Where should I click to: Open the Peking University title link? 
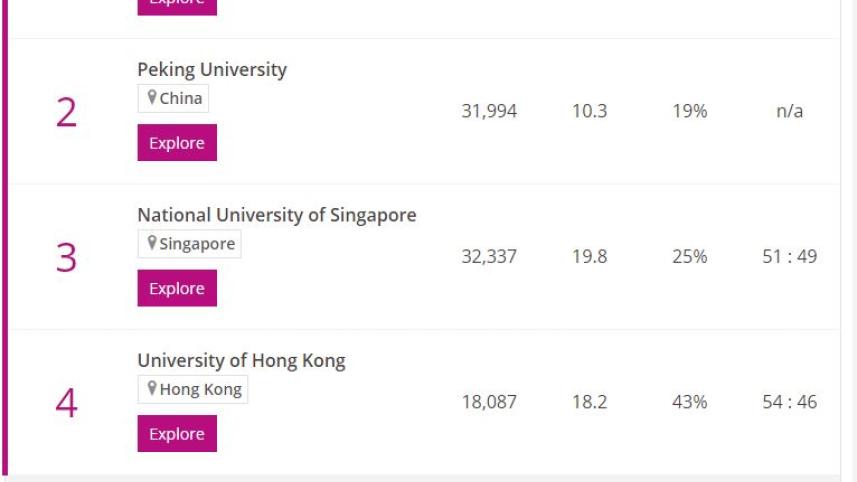pos(212,70)
